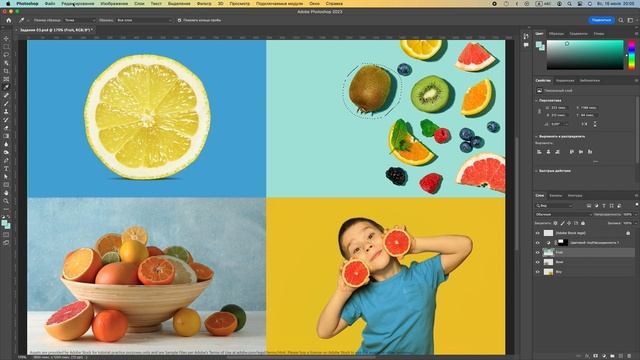Click the macOS Control Center icon

580,3
